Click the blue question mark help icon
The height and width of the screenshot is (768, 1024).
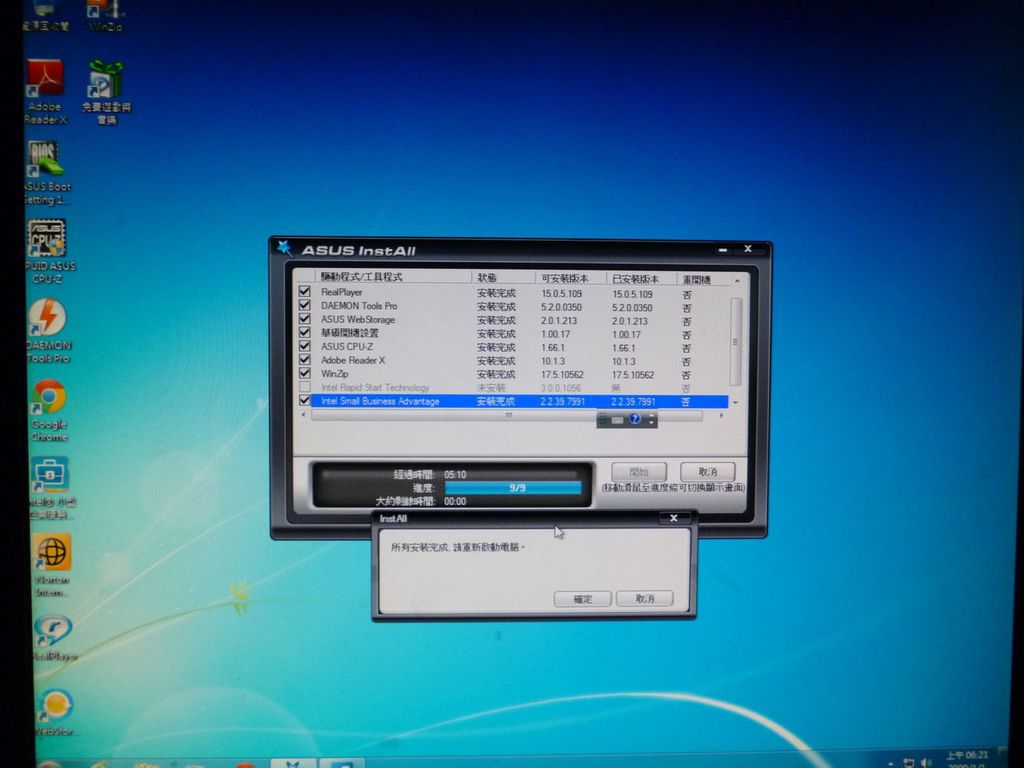pos(635,419)
